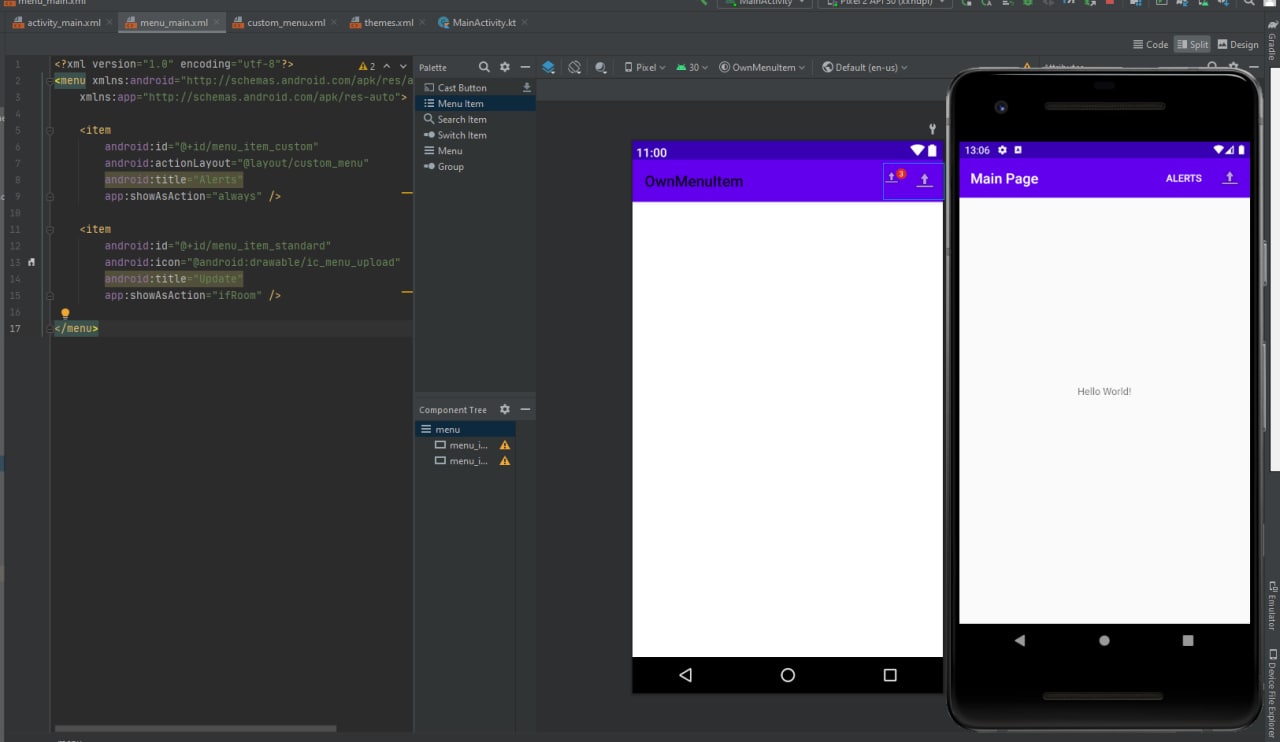
Task: Open Component Tree settings gear
Action: [505, 409]
